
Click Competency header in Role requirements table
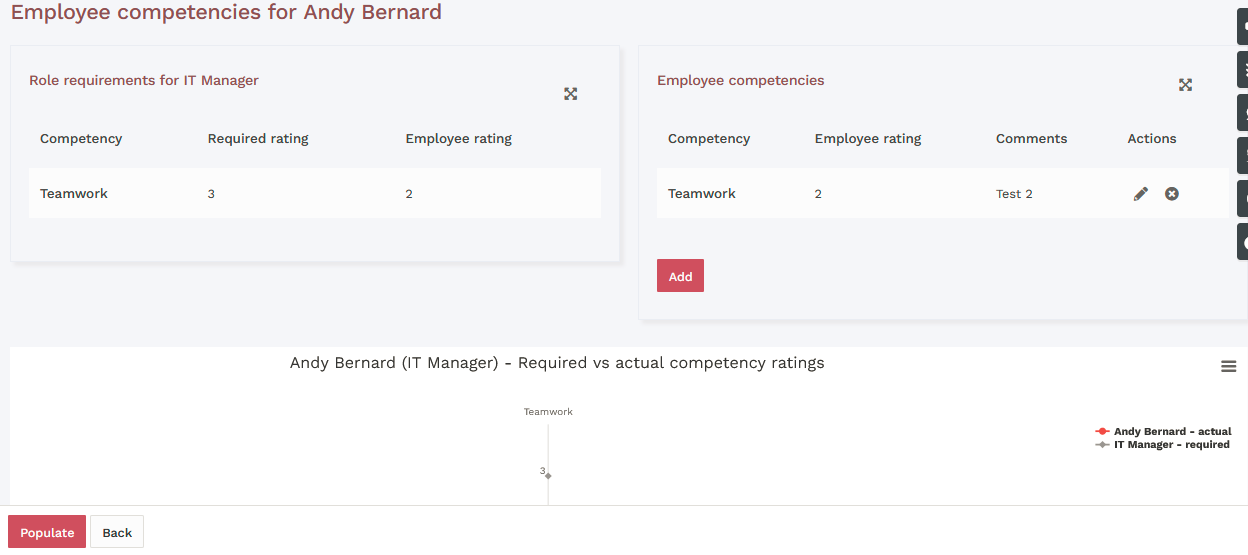(81, 139)
